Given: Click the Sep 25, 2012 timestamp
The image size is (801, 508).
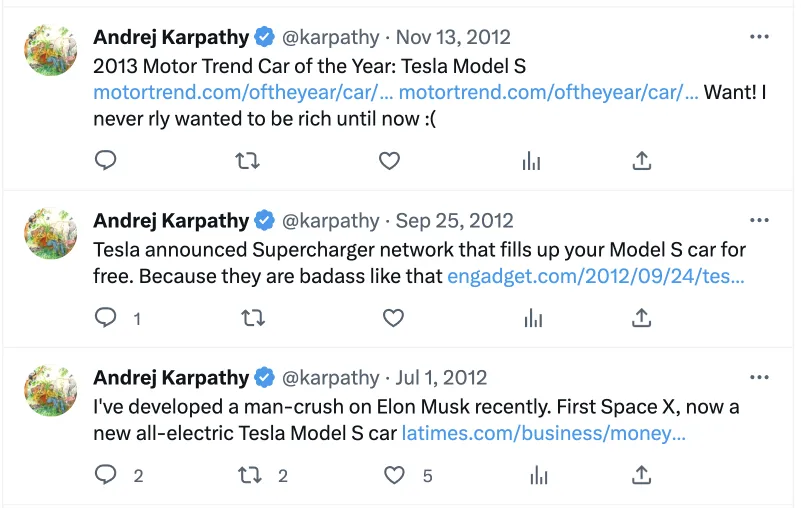Looking at the screenshot, I should 454,220.
